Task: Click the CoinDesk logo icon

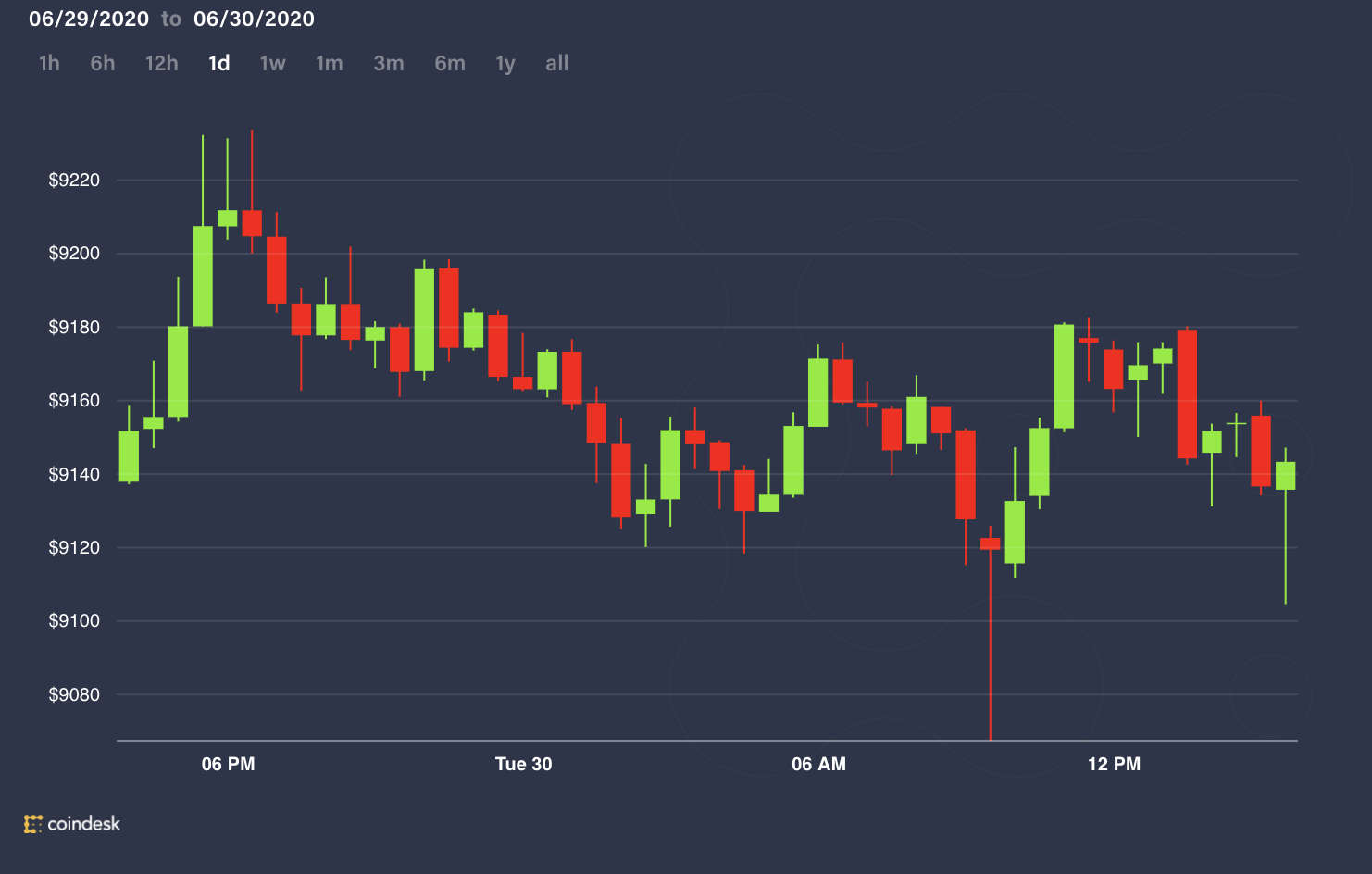Action: [33, 824]
